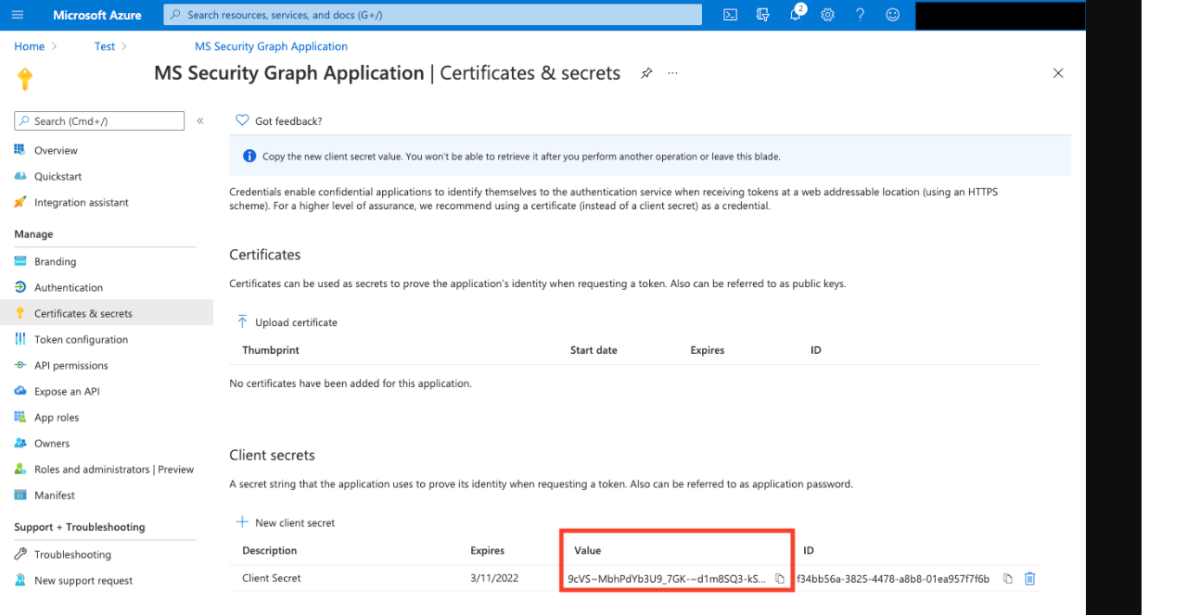Screen dimensions: 1200x615
Task: Collapse the left navigation menu
Action: (x=200, y=121)
